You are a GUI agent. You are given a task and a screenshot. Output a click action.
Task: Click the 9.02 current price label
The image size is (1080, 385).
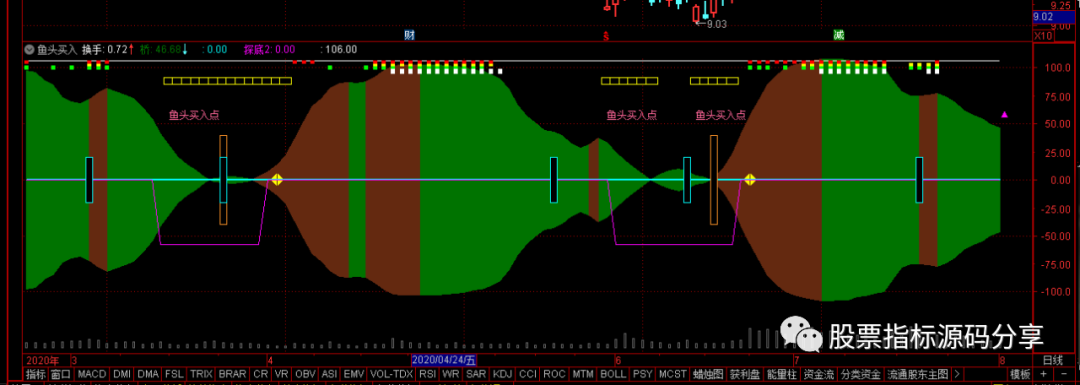coord(1043,17)
